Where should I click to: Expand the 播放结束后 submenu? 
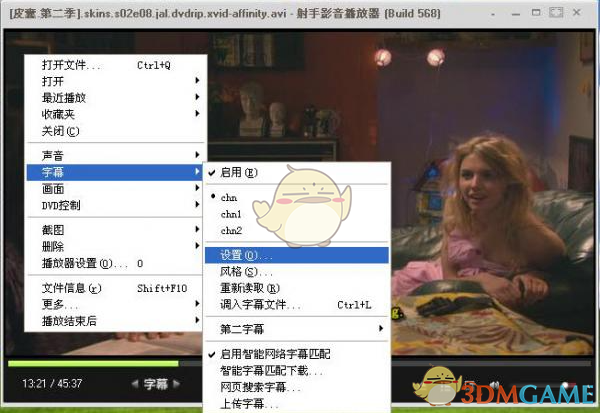[x=115, y=321]
